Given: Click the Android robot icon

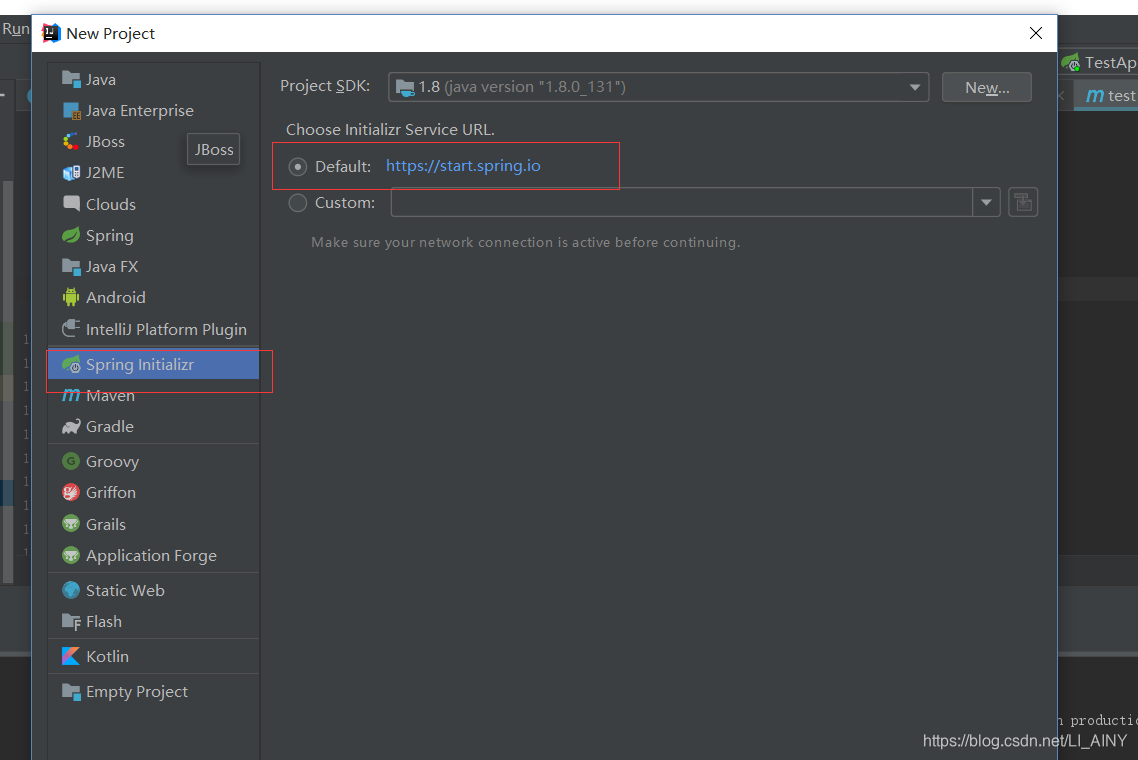Looking at the screenshot, I should pyautogui.click(x=71, y=298).
